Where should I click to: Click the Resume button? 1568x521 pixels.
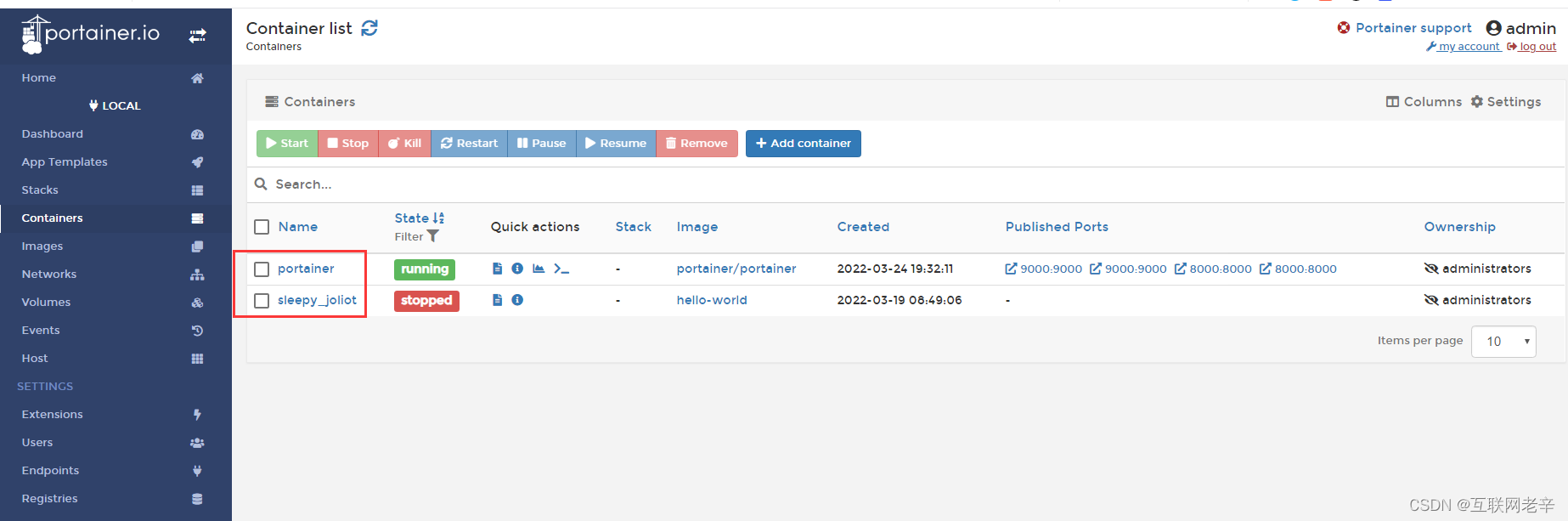pos(616,144)
